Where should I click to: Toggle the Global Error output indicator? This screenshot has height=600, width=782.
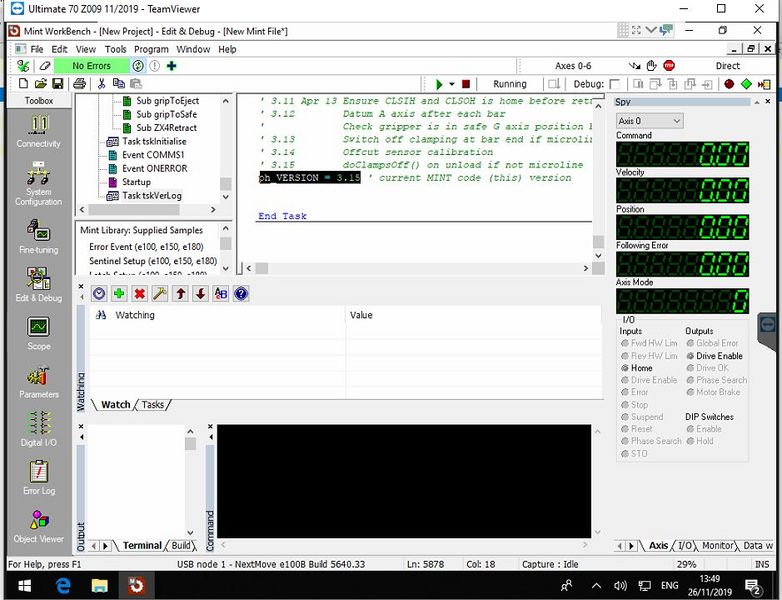tap(690, 343)
